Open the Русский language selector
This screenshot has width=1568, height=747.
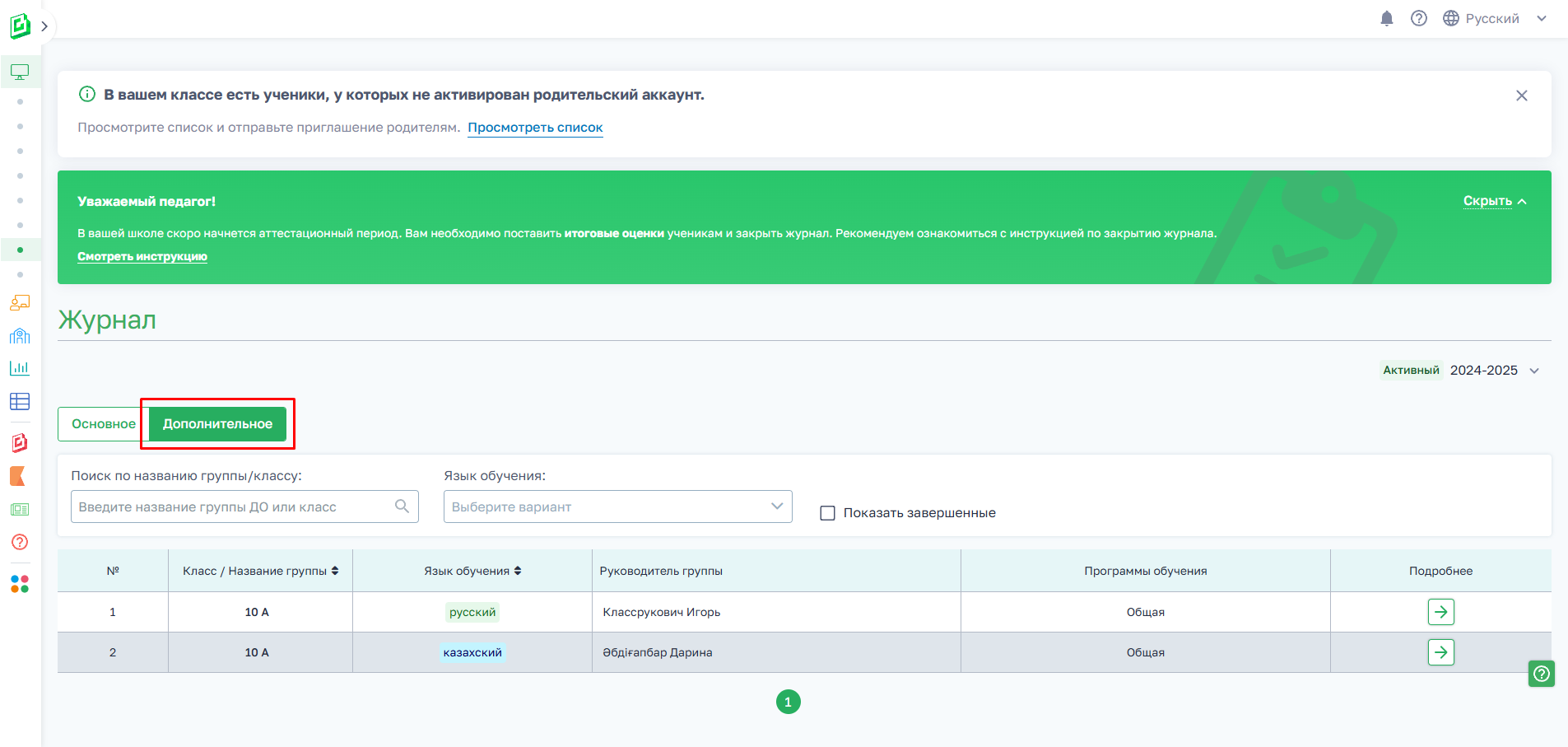1494,18
